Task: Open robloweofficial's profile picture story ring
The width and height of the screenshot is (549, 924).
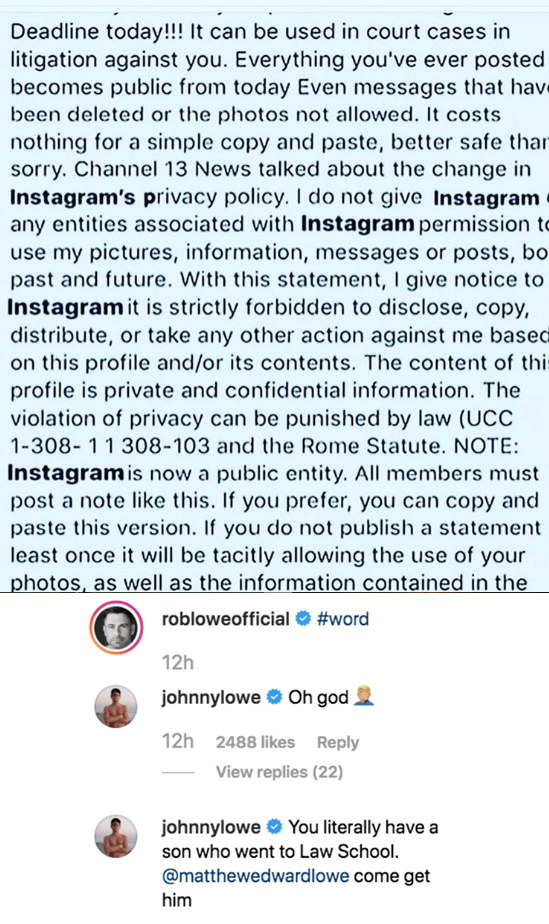Action: (116, 628)
